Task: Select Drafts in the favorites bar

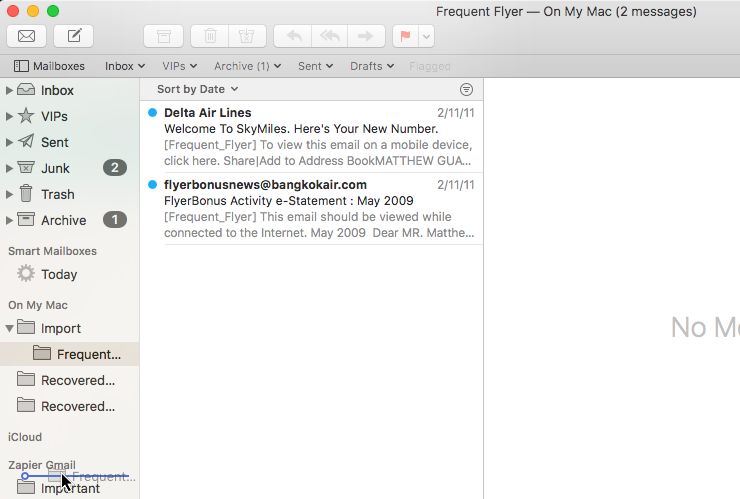Action: pyautogui.click(x=371, y=66)
